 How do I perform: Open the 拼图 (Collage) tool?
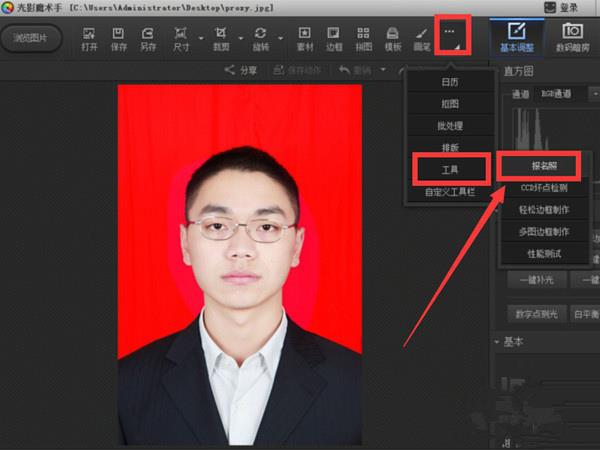(363, 38)
